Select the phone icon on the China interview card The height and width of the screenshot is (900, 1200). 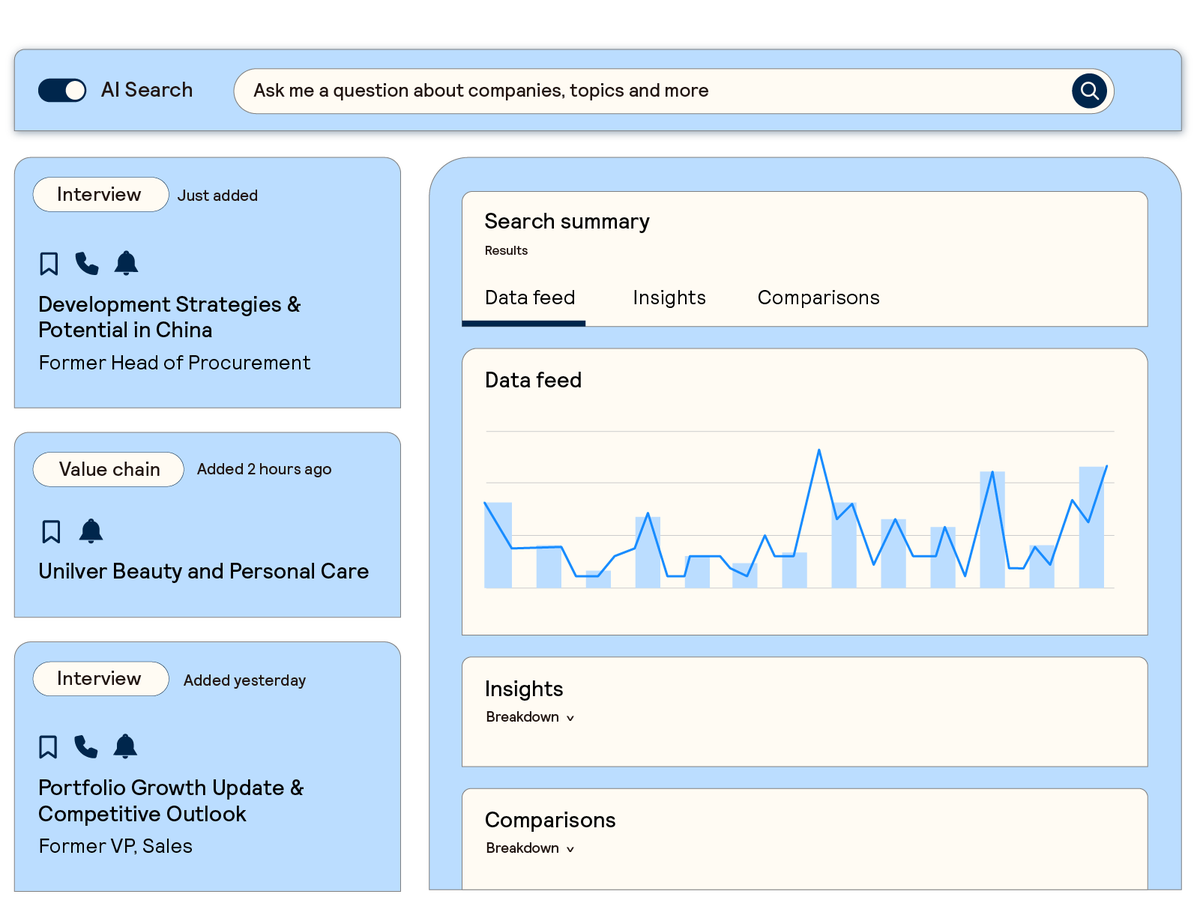(87, 263)
